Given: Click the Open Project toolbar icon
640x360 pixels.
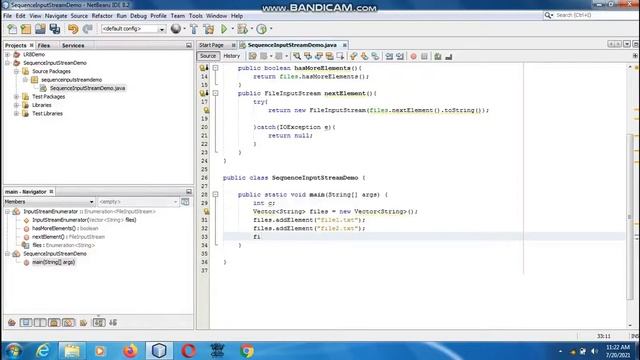Looking at the screenshot, I should [x=40, y=29].
